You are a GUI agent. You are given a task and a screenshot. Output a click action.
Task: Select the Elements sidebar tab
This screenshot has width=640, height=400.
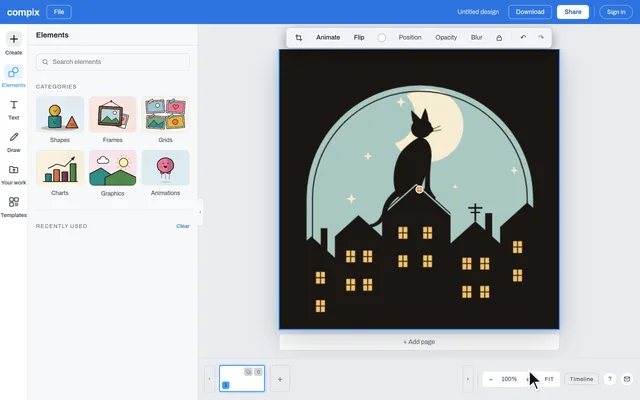tap(13, 76)
